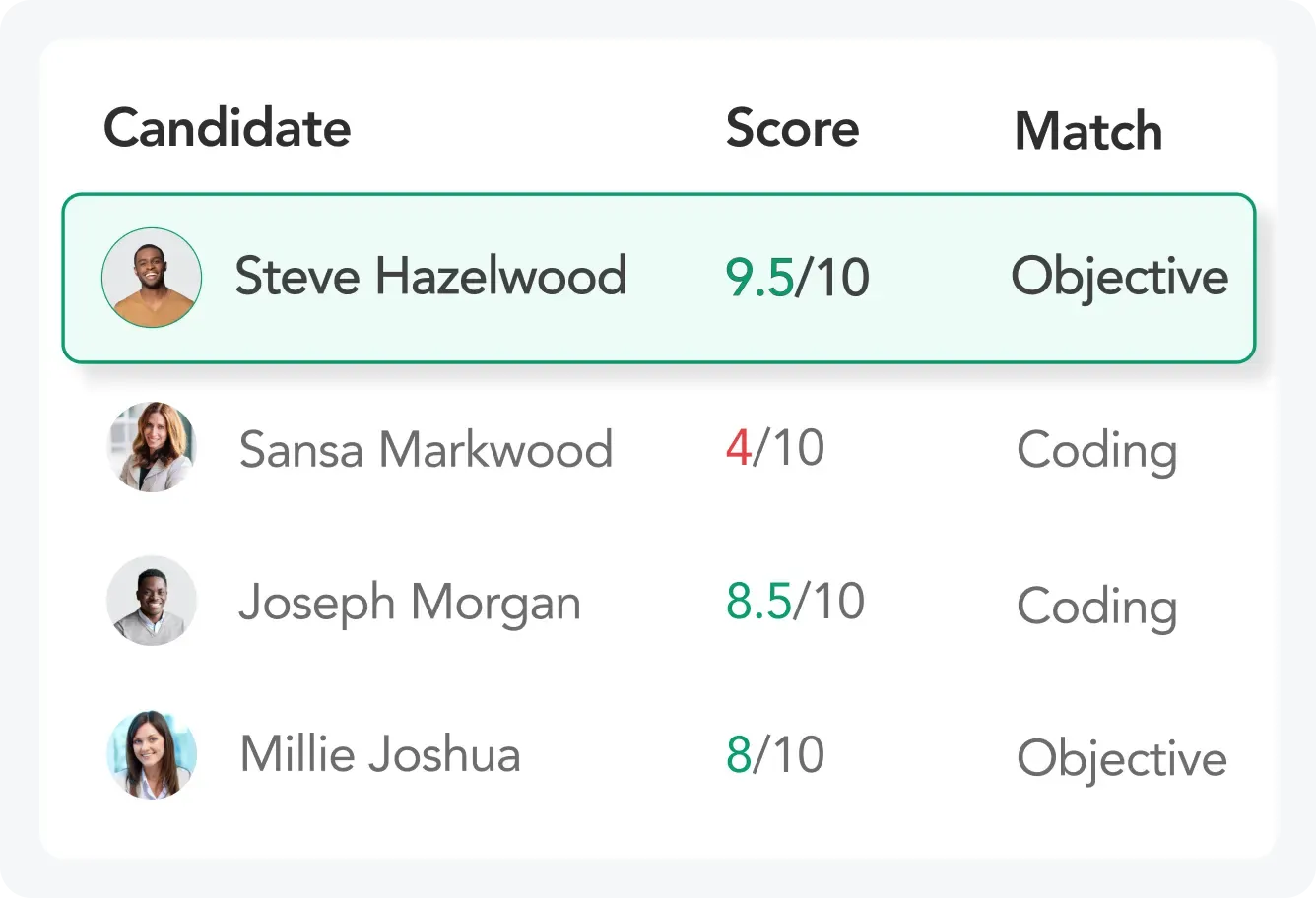The image size is (1316, 898).
Task: Click the Coding match label for Joseph Morgan
Action: [1097, 608]
